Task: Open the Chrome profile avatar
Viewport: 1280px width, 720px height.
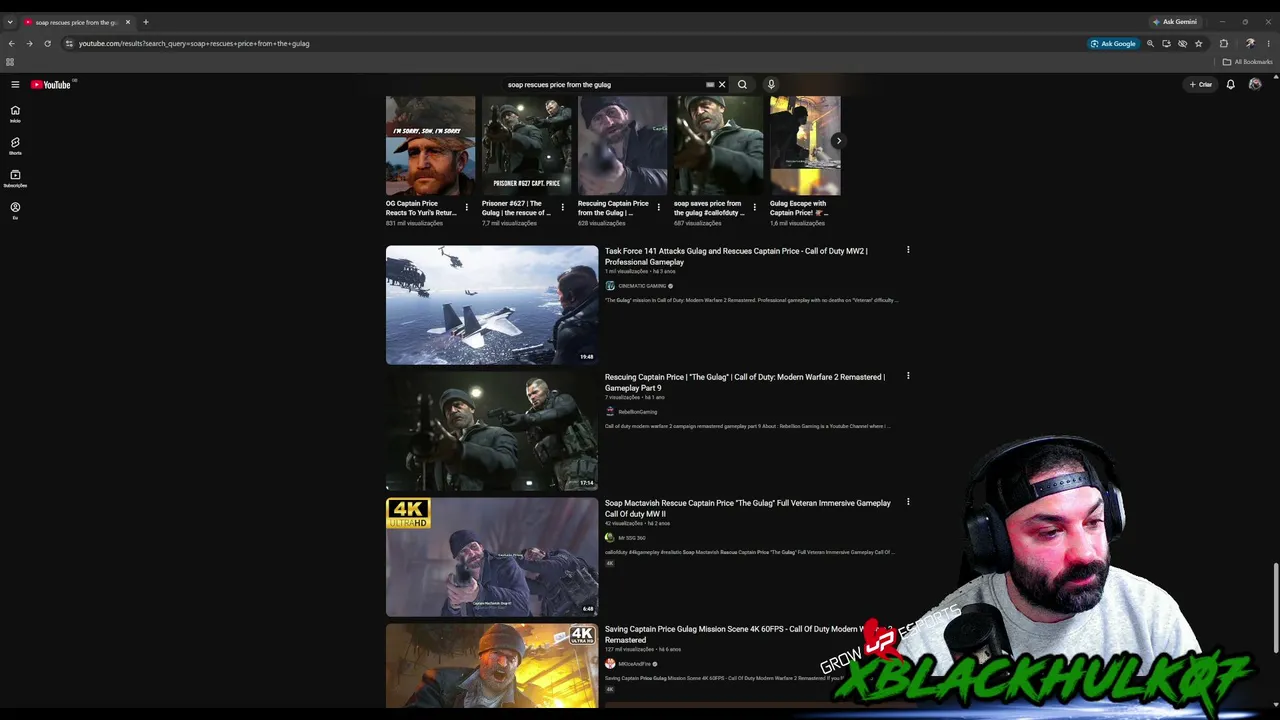Action: 1250,44
